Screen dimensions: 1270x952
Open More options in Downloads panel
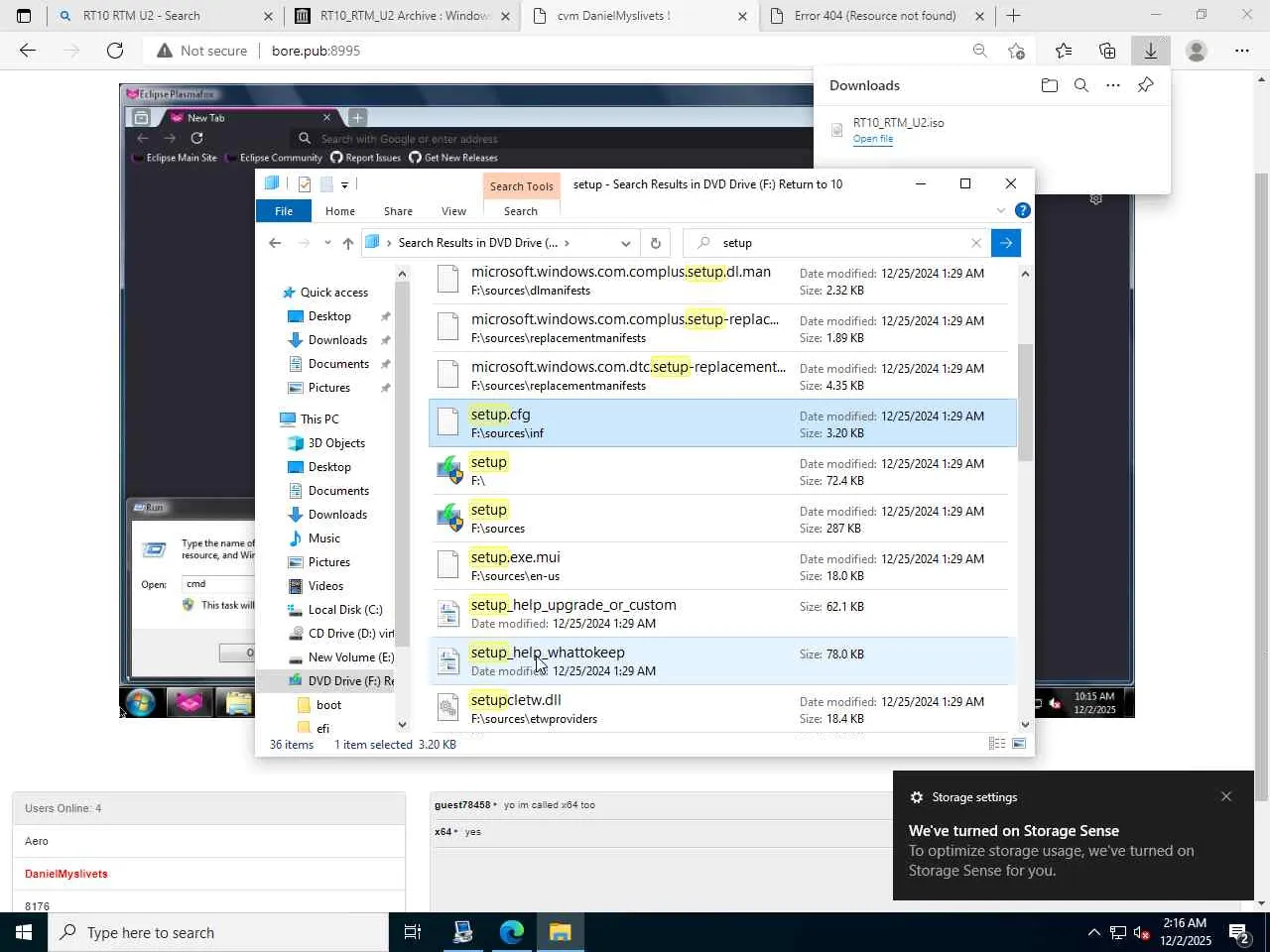click(x=1113, y=85)
